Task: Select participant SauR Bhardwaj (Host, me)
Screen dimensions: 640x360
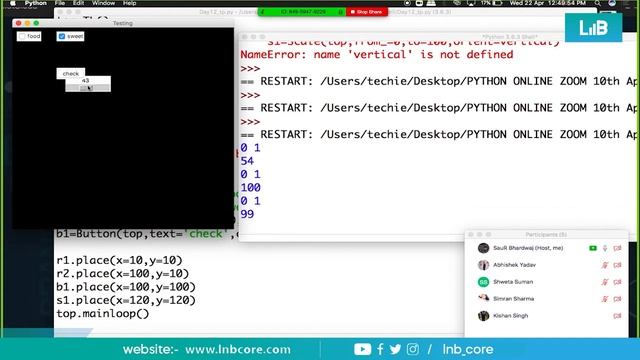Action: 528,248
